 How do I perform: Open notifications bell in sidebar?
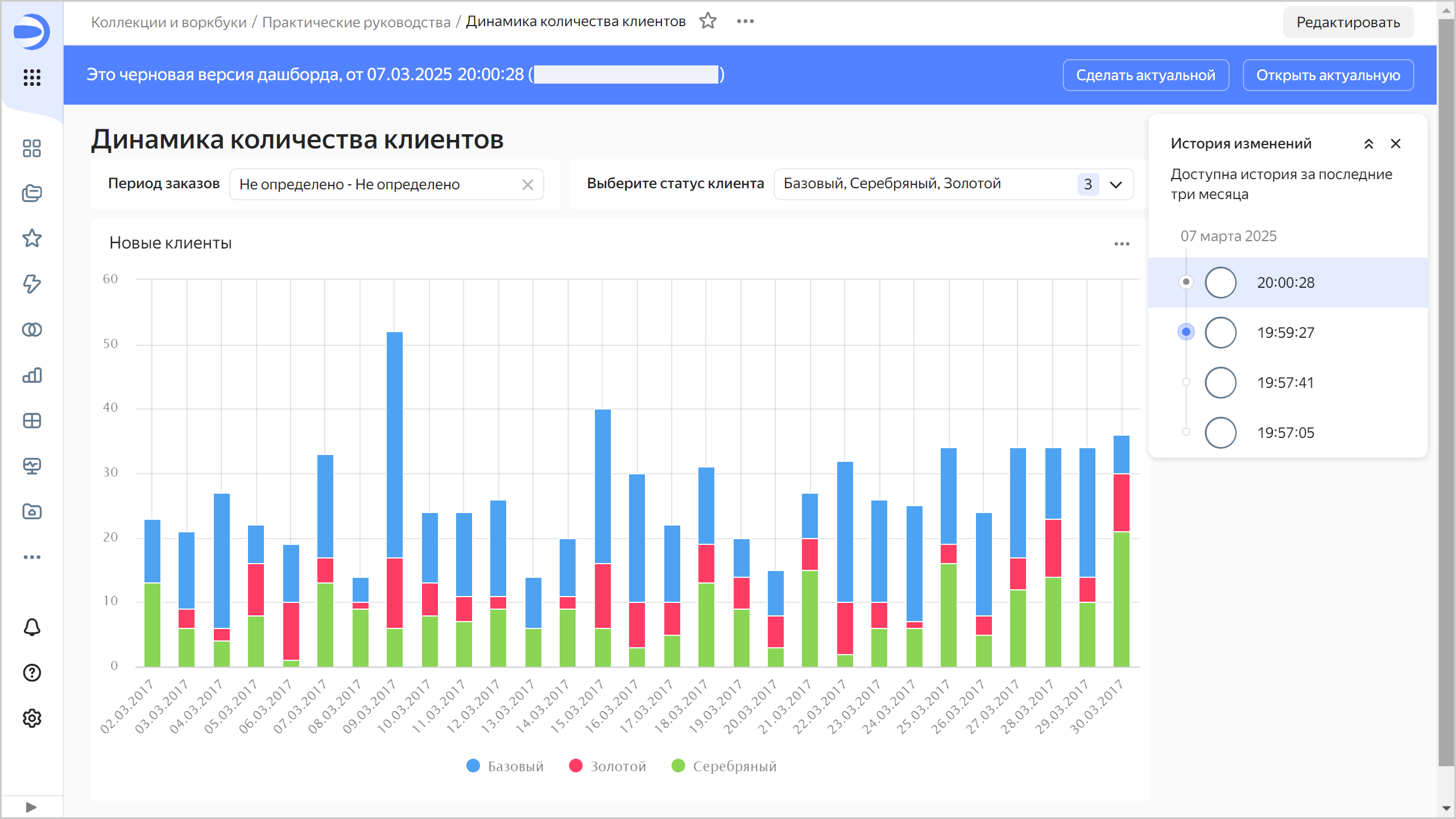32,627
